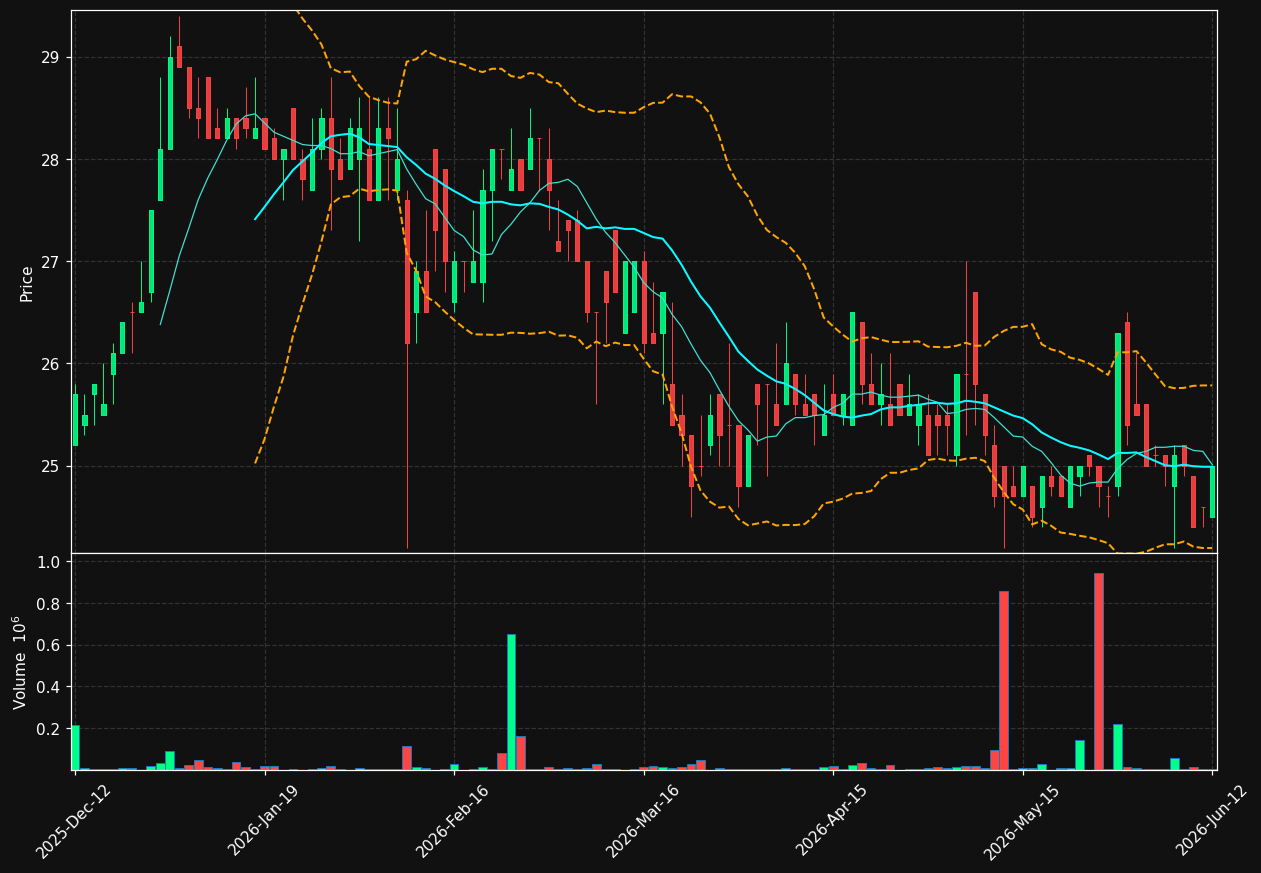
Task: Click the first green volume bar at Dec-12
Action: pos(75,748)
